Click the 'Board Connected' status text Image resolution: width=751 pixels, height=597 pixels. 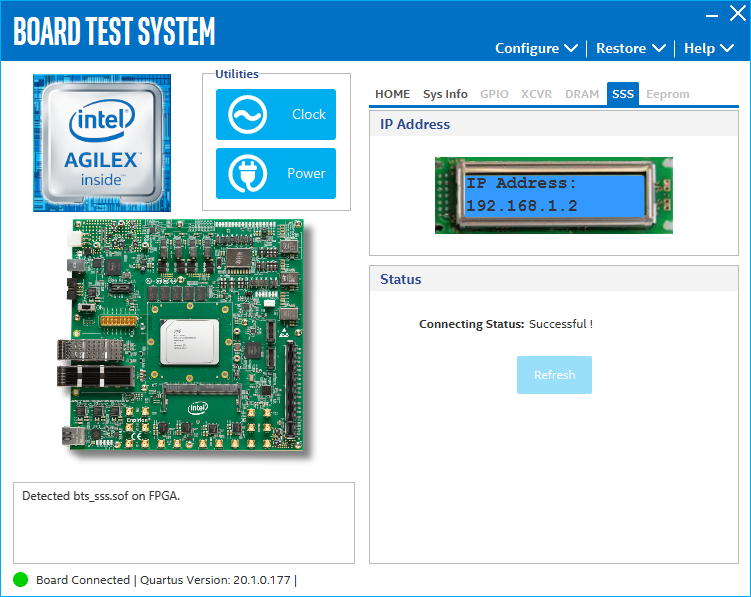[83, 580]
